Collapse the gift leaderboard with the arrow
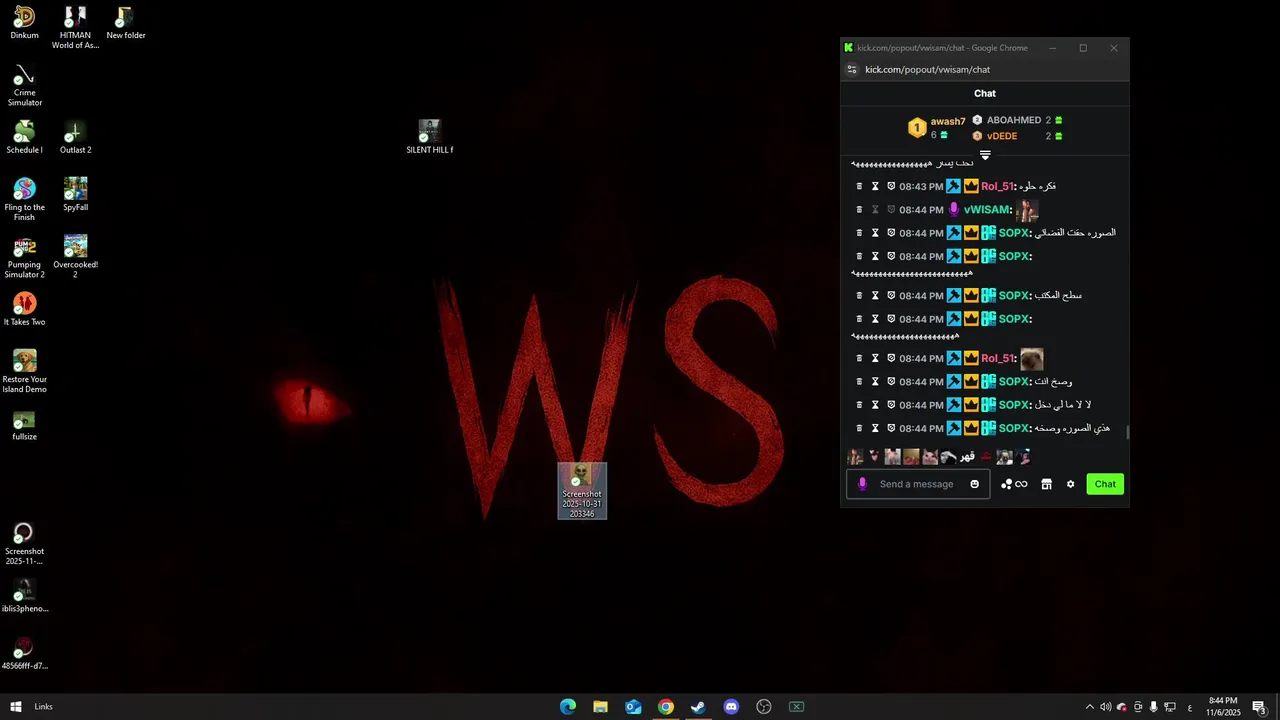 [x=985, y=155]
